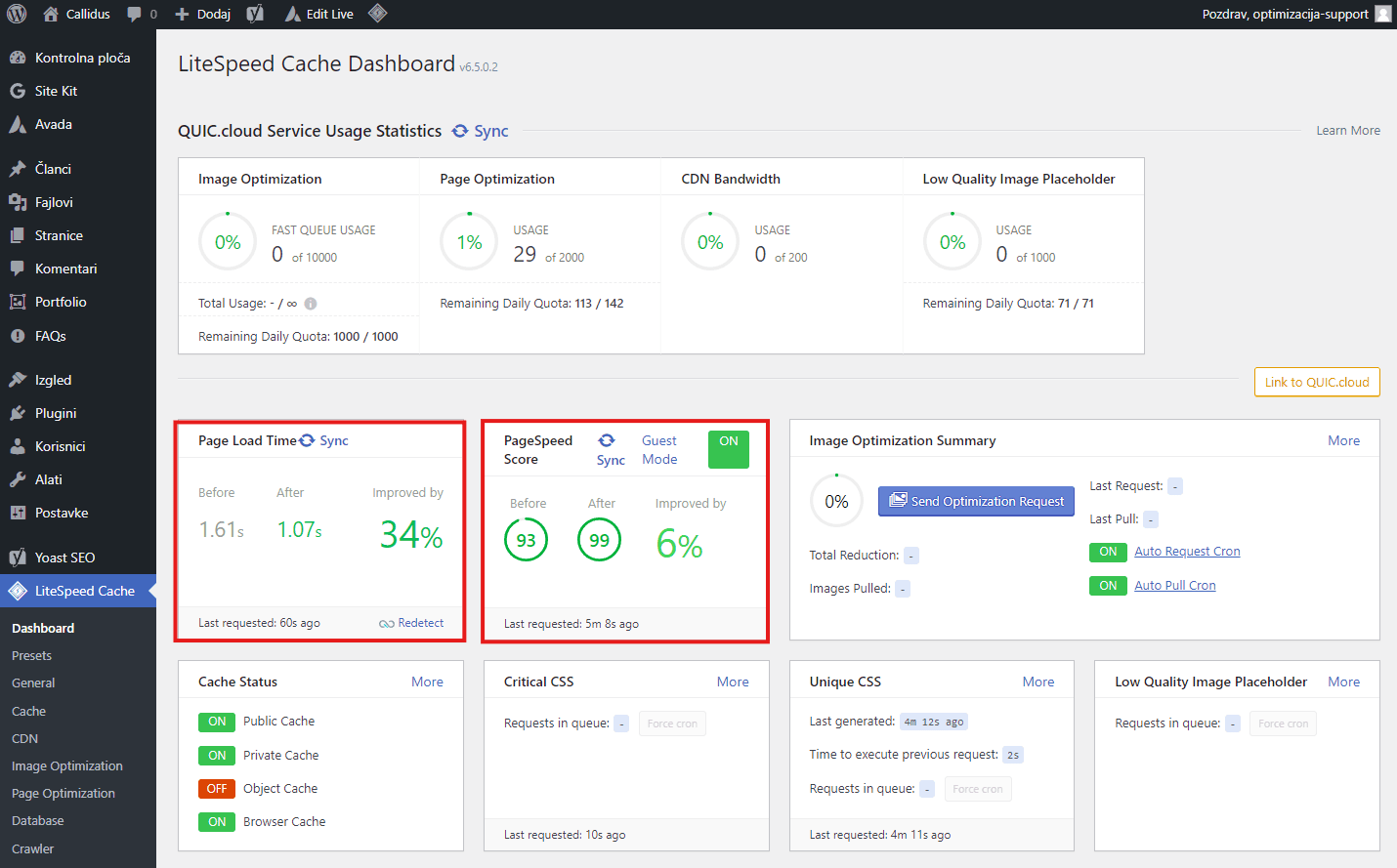
Task: Click the WordPress logo in admin bar
Action: [17, 14]
